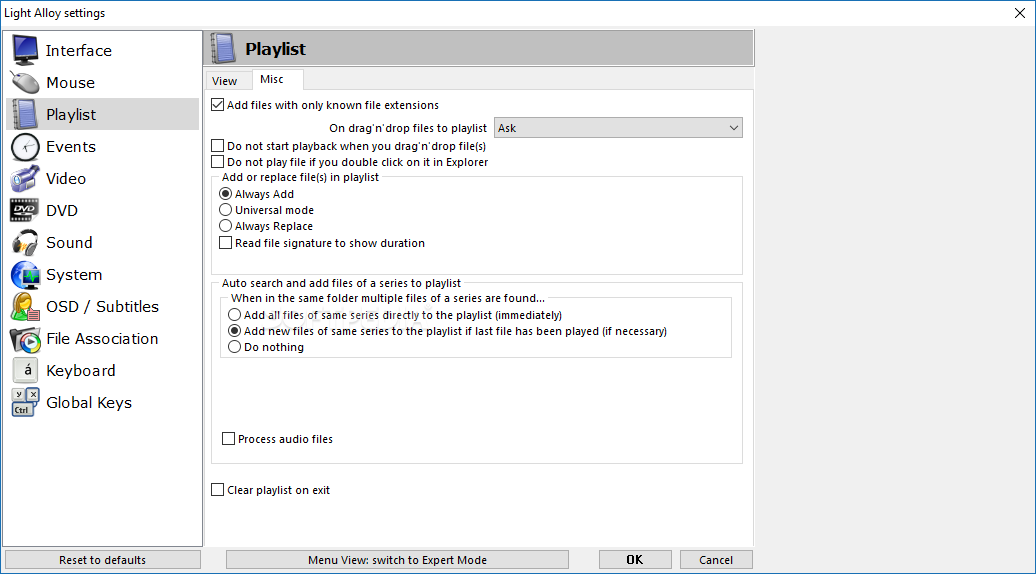Select Always Add radio option
The image size is (1036, 574).
coord(225,194)
